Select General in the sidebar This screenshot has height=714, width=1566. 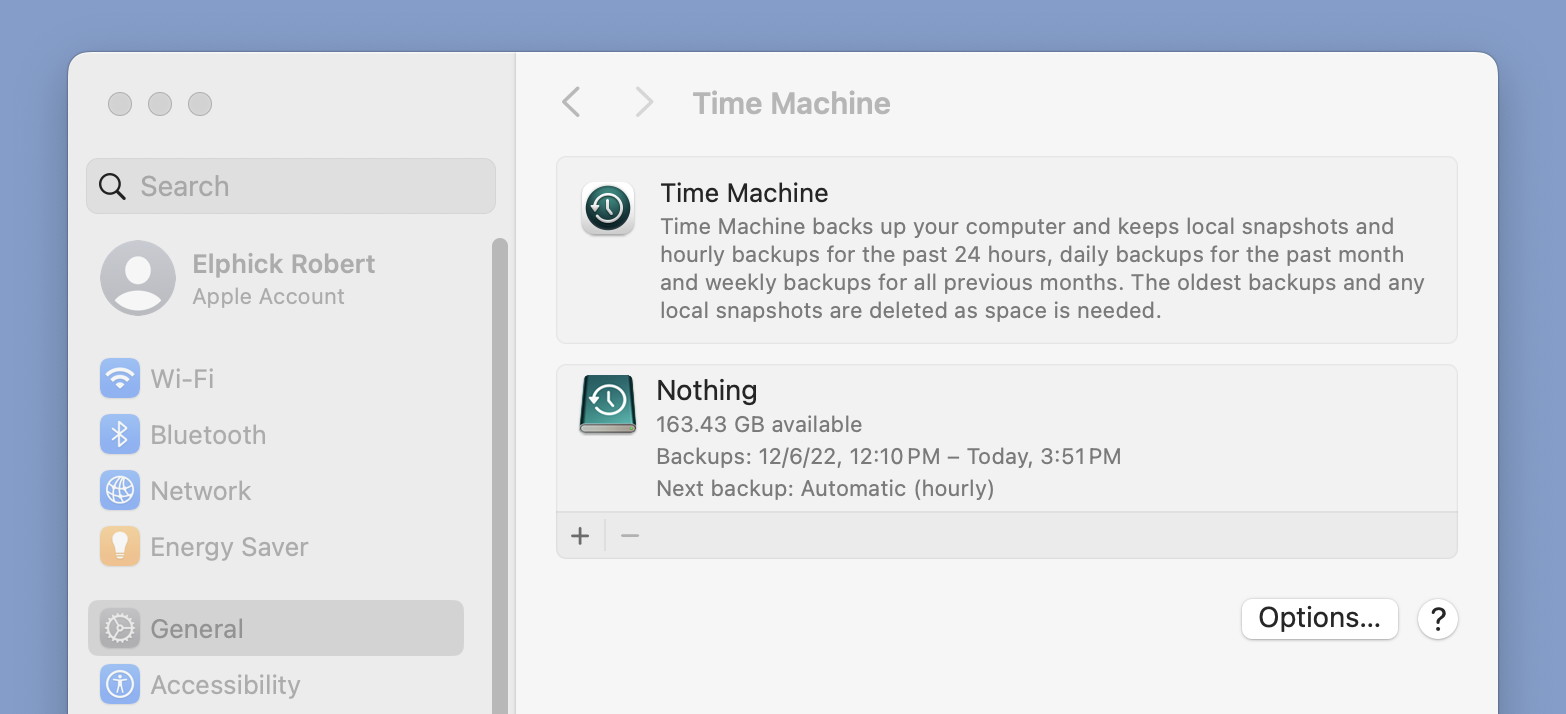tap(276, 628)
